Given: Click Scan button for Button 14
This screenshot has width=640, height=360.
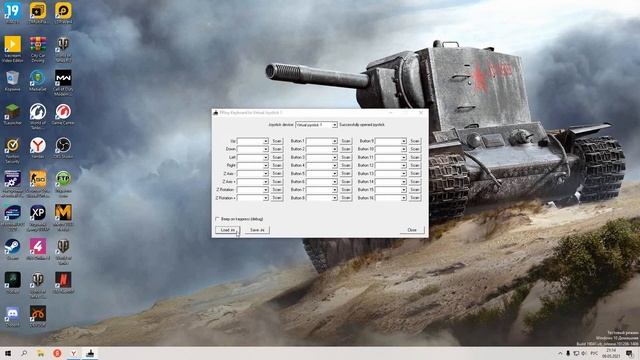Looking at the screenshot, I should [415, 182].
